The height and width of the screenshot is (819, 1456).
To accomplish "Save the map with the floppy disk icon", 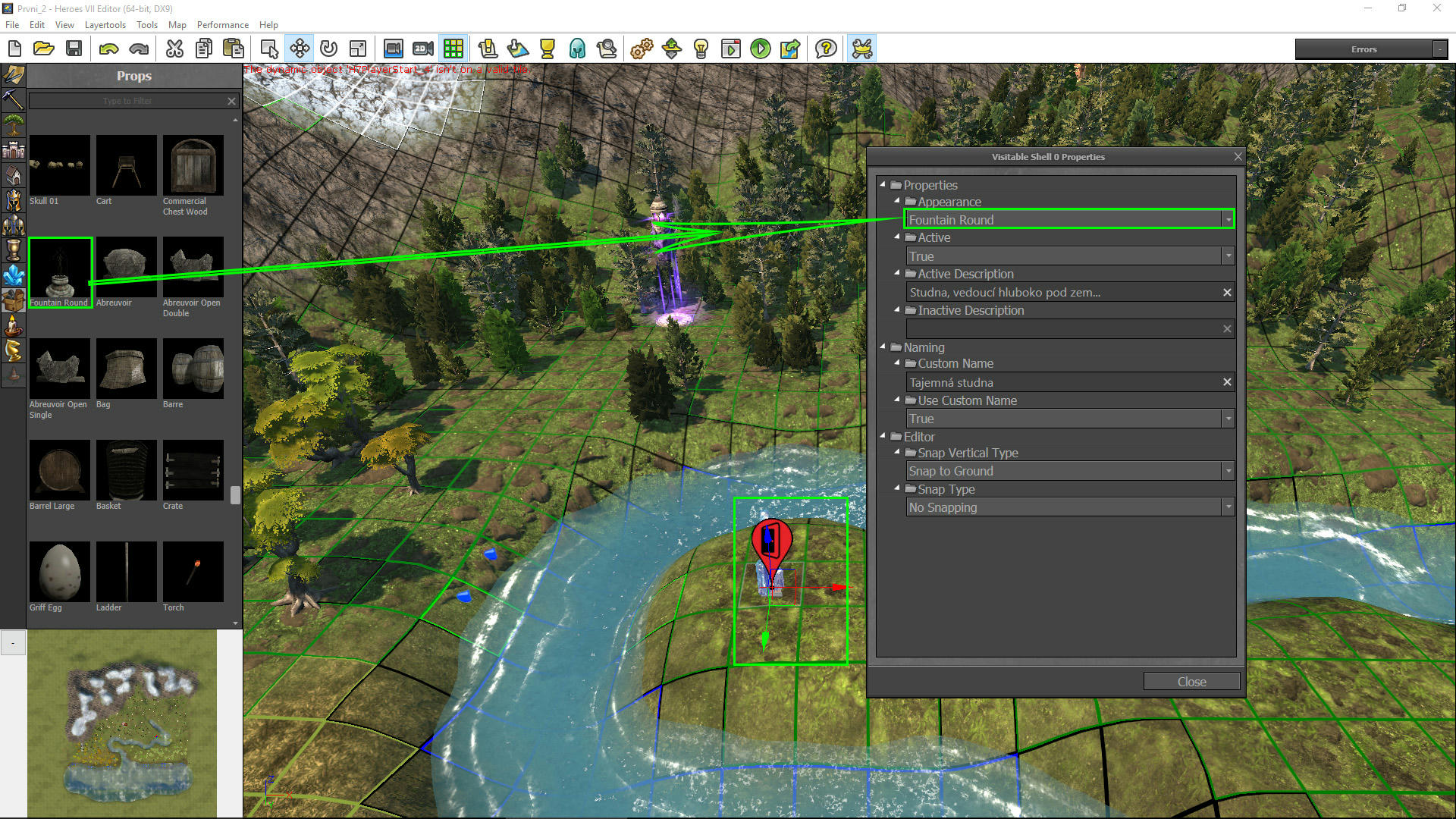I will (74, 49).
